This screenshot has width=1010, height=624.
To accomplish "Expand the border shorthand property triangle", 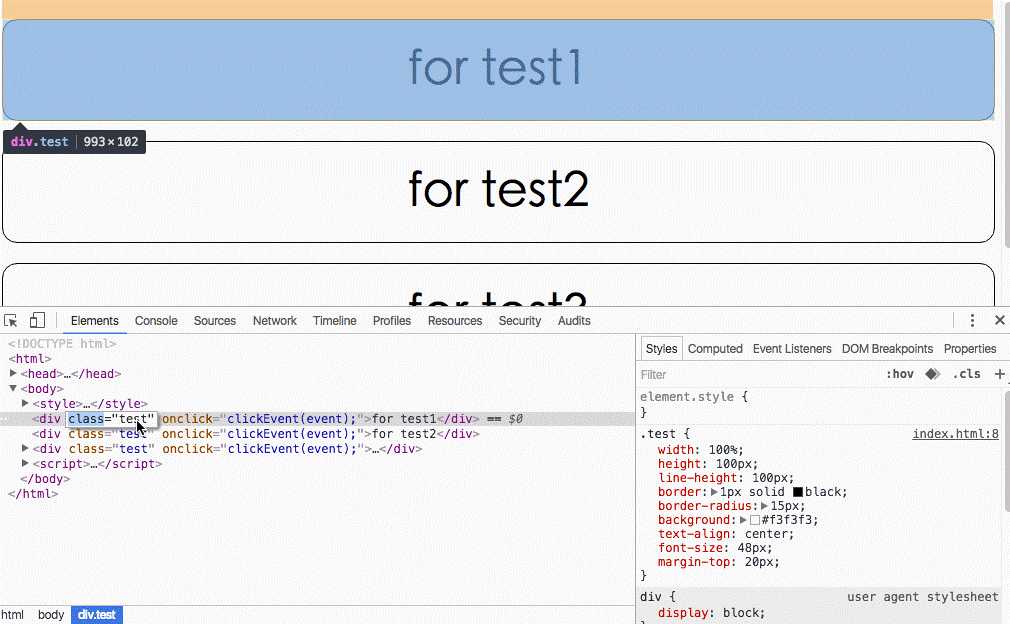I will [x=714, y=492].
